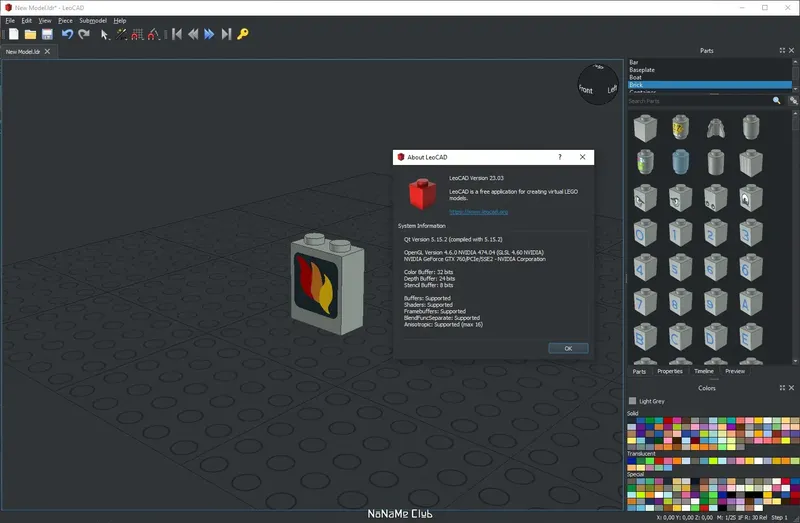Pick the brick thumbnail with number 0
The image size is (800, 523).
pos(645,233)
